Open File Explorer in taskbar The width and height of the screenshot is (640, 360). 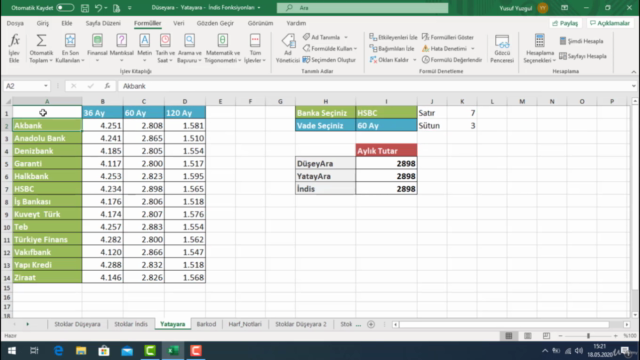[x=81, y=351]
